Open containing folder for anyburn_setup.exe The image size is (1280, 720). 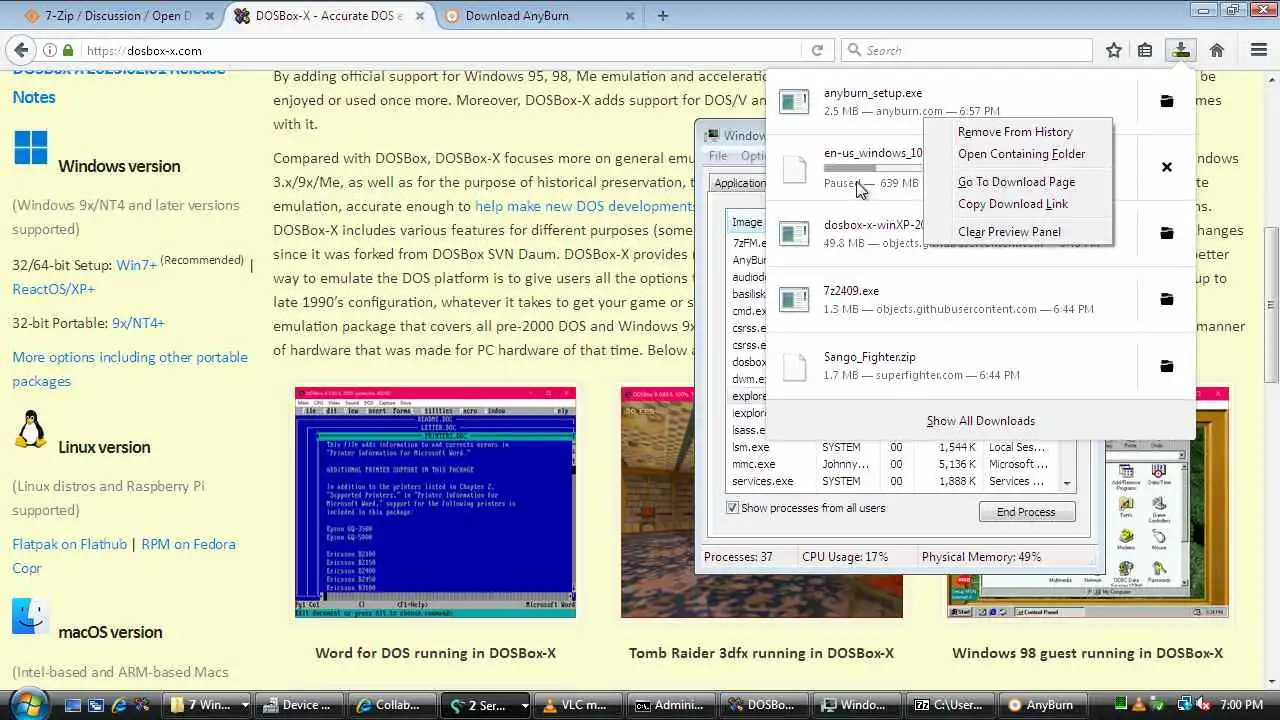[1166, 101]
